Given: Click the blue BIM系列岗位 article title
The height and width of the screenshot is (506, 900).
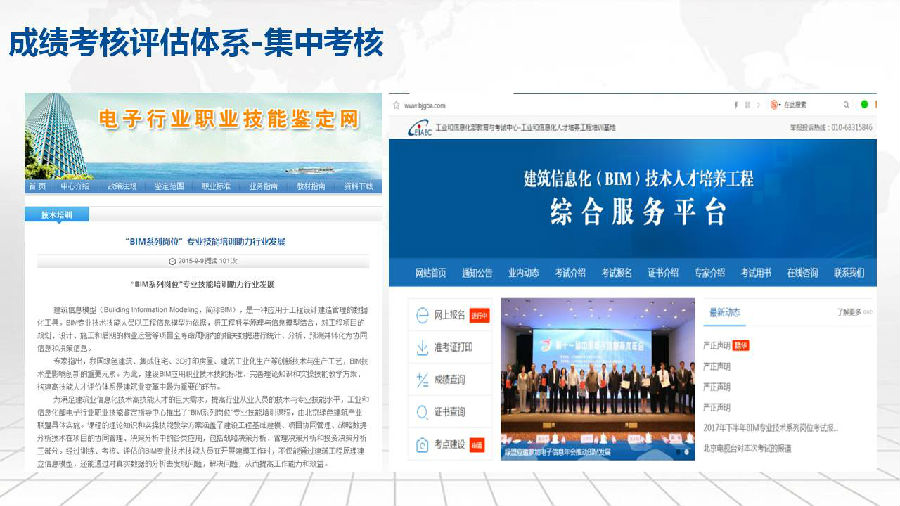Looking at the screenshot, I should [x=205, y=242].
